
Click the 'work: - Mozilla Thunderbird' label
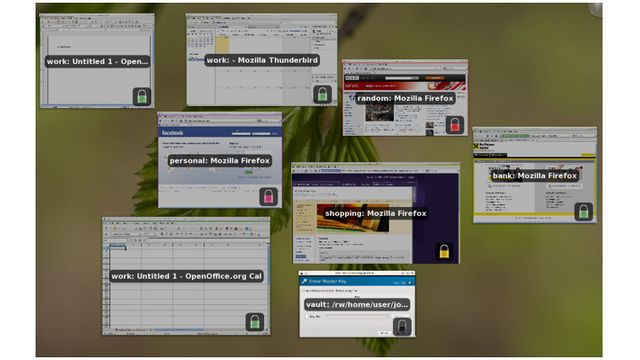[262, 60]
